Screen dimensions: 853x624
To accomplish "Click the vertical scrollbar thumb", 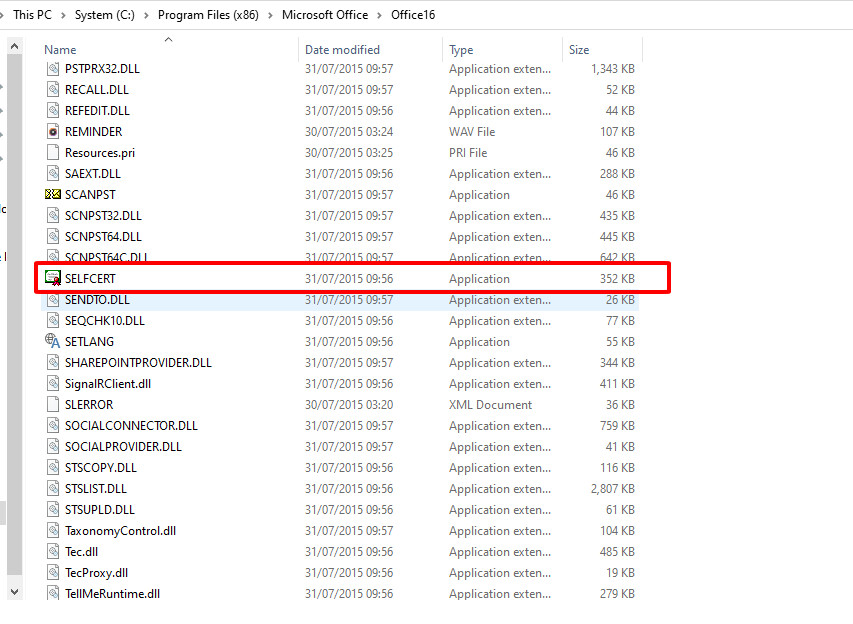I will (x=15, y=314).
